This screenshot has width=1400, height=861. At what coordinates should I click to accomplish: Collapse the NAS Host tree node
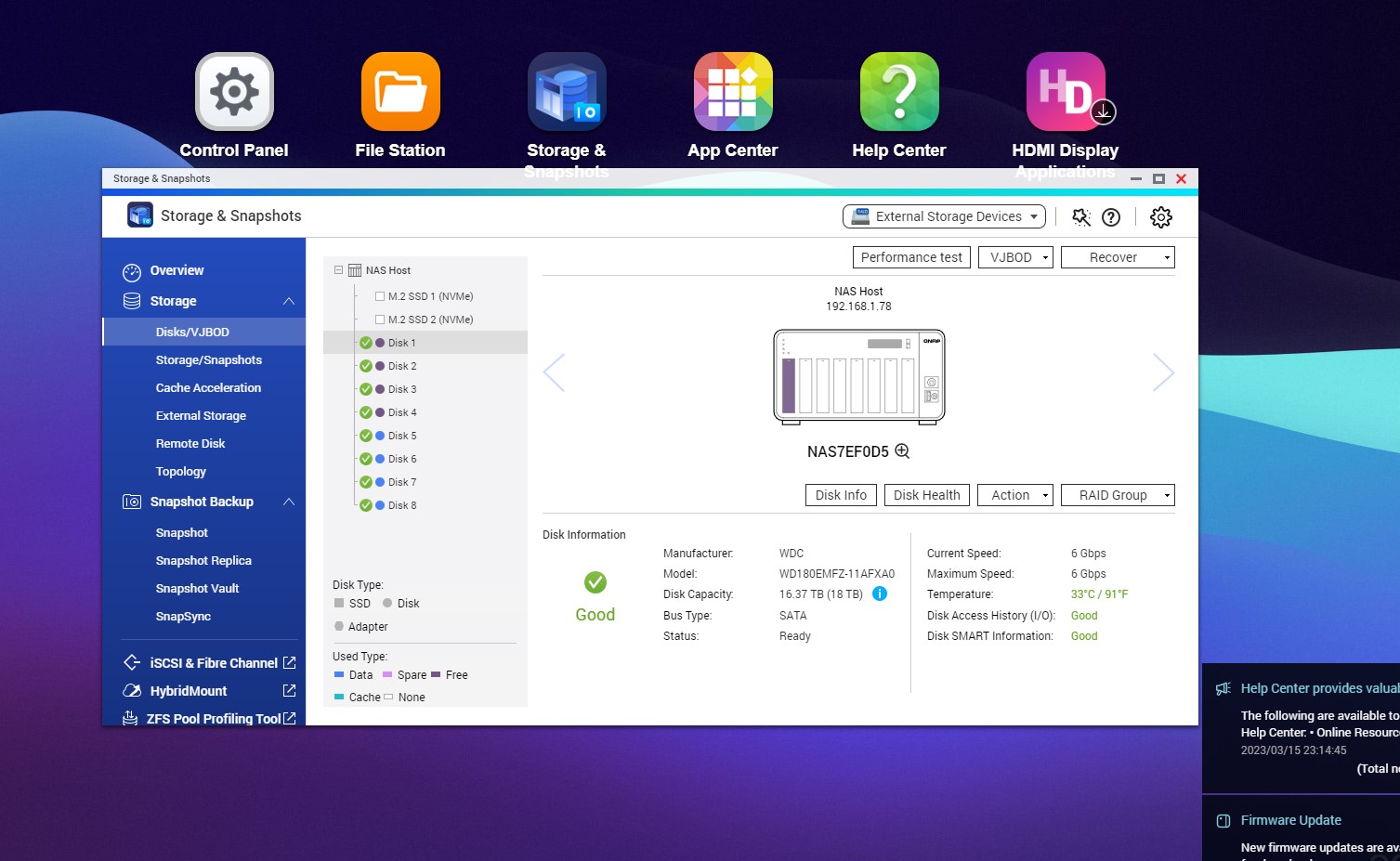tap(339, 270)
